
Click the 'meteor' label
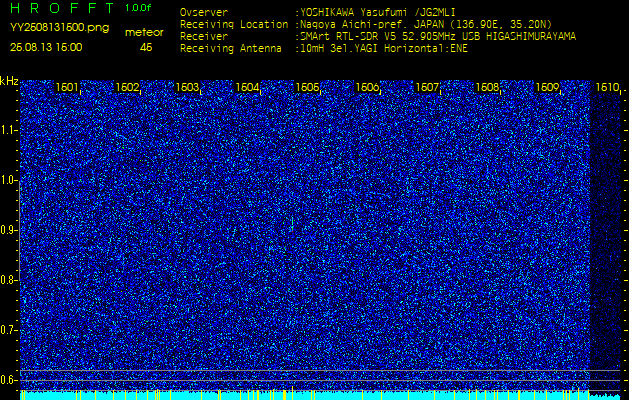144,32
